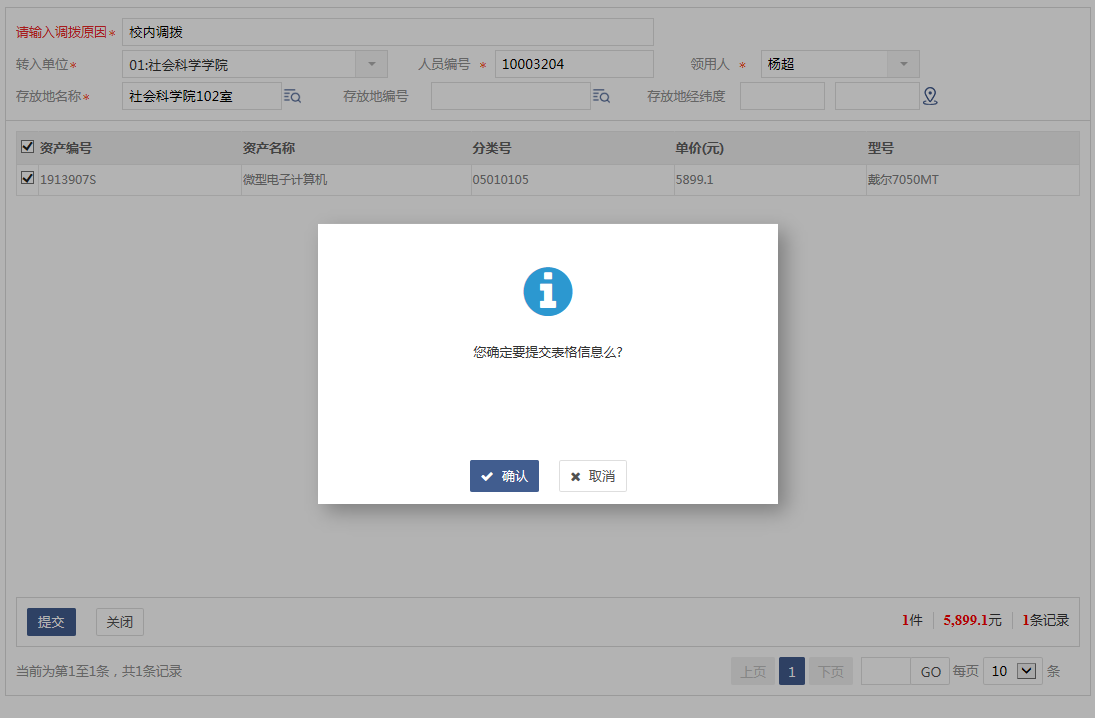
Task: Select the 转入单位 combo box 01:社会科学学院
Action: click(255, 64)
